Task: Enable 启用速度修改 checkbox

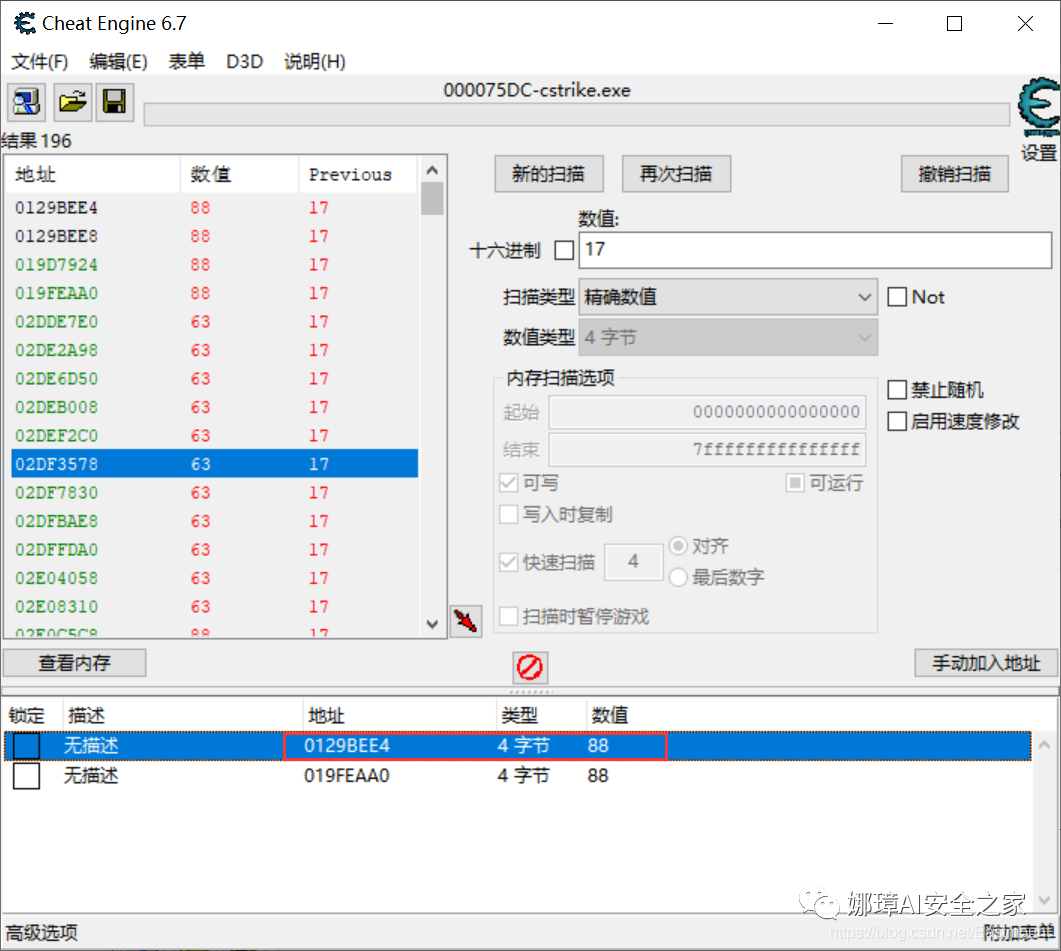Action: [897, 422]
